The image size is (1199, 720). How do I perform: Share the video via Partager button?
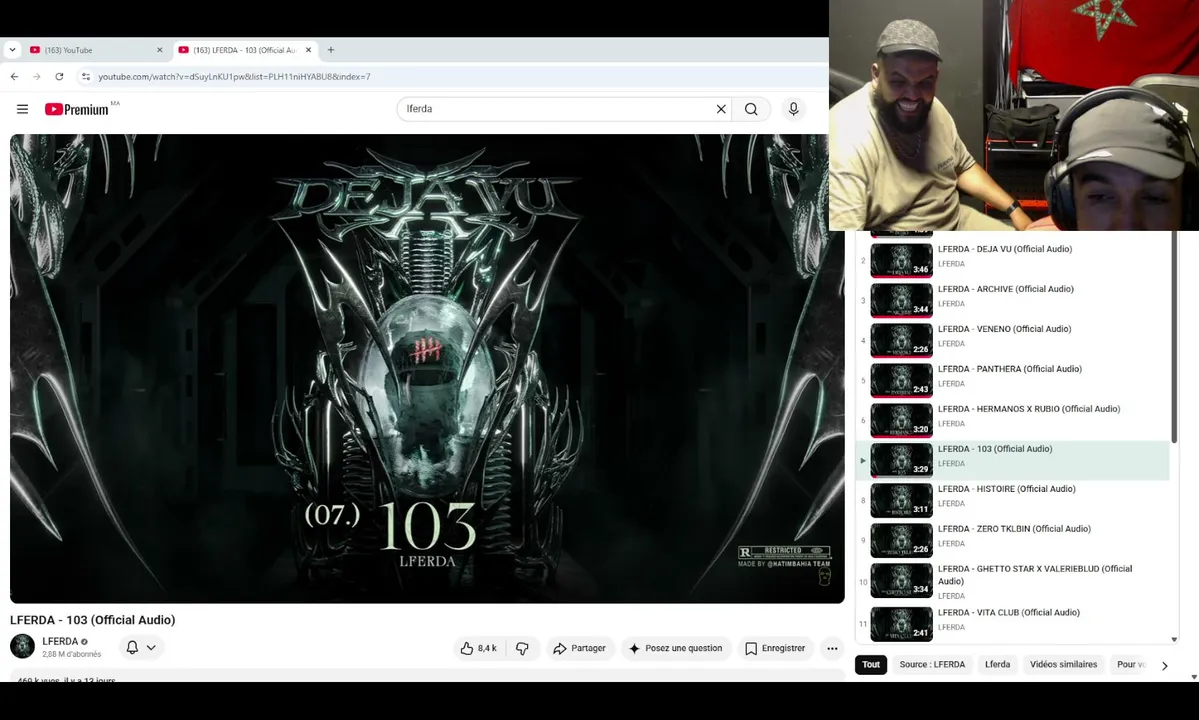pos(580,648)
